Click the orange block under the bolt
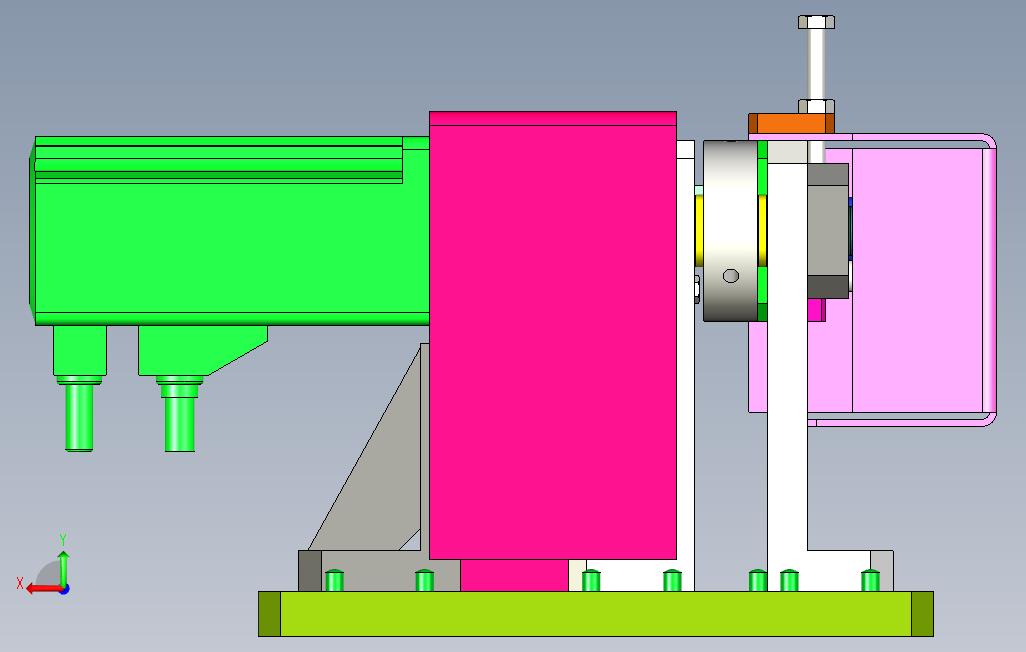 [791, 123]
